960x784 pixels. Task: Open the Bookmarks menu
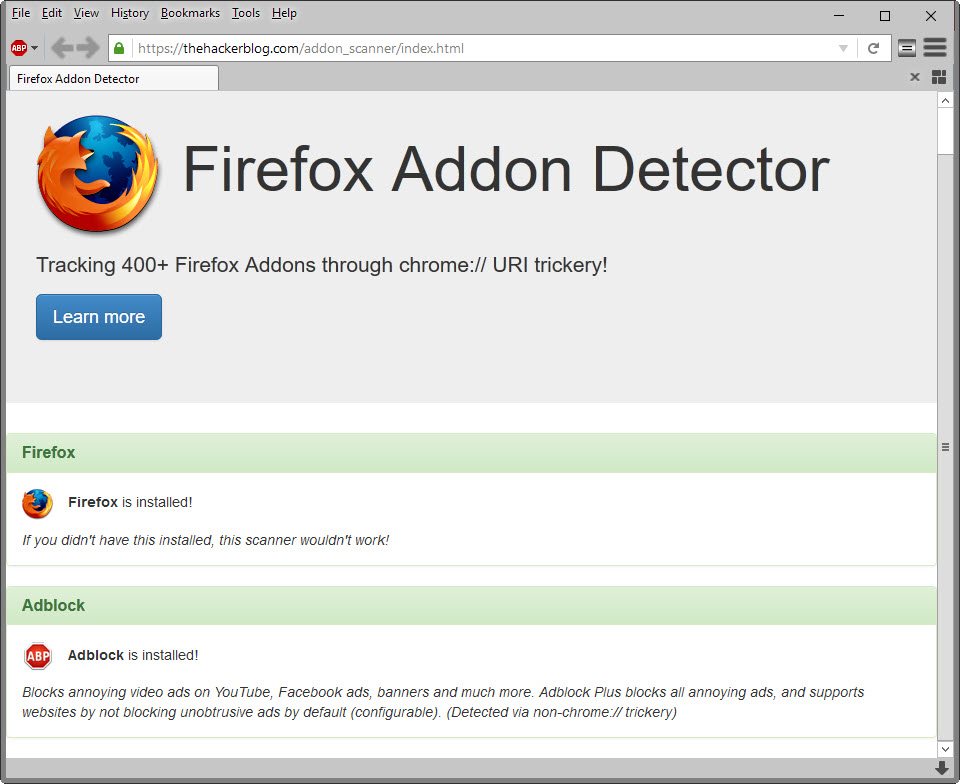190,13
